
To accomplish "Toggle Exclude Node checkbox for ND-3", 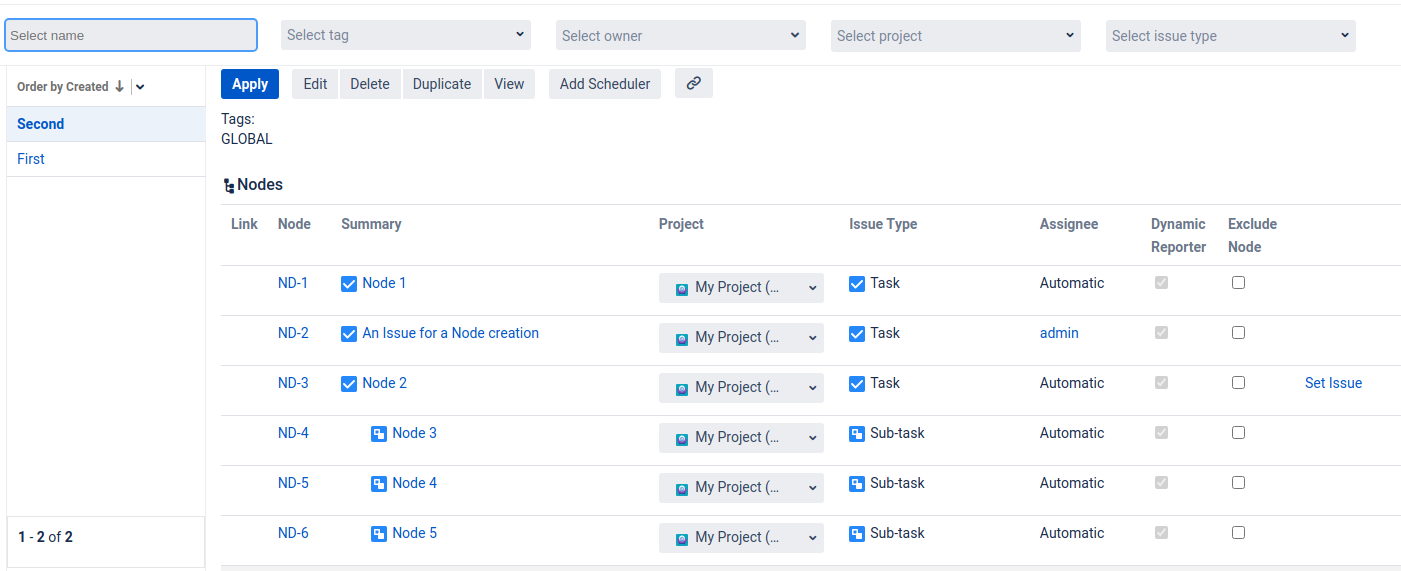I will pyautogui.click(x=1238, y=383).
